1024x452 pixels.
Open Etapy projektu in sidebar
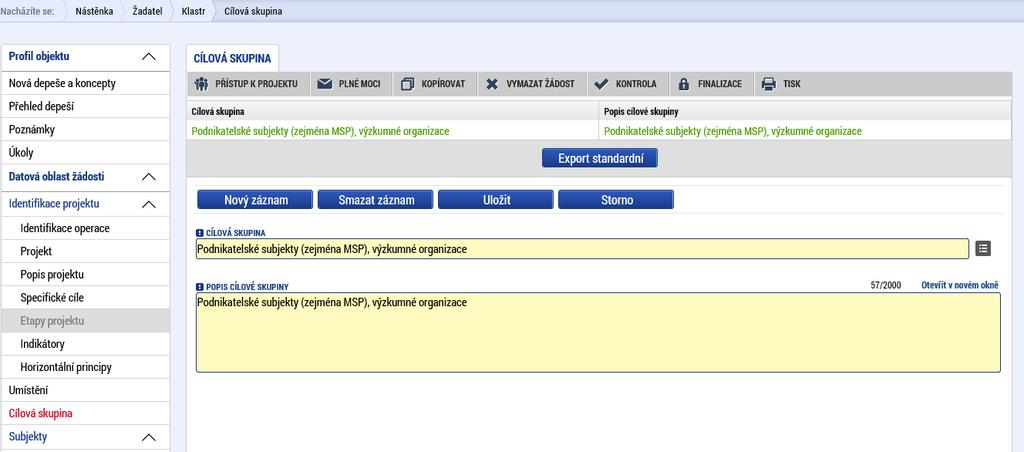coord(86,321)
